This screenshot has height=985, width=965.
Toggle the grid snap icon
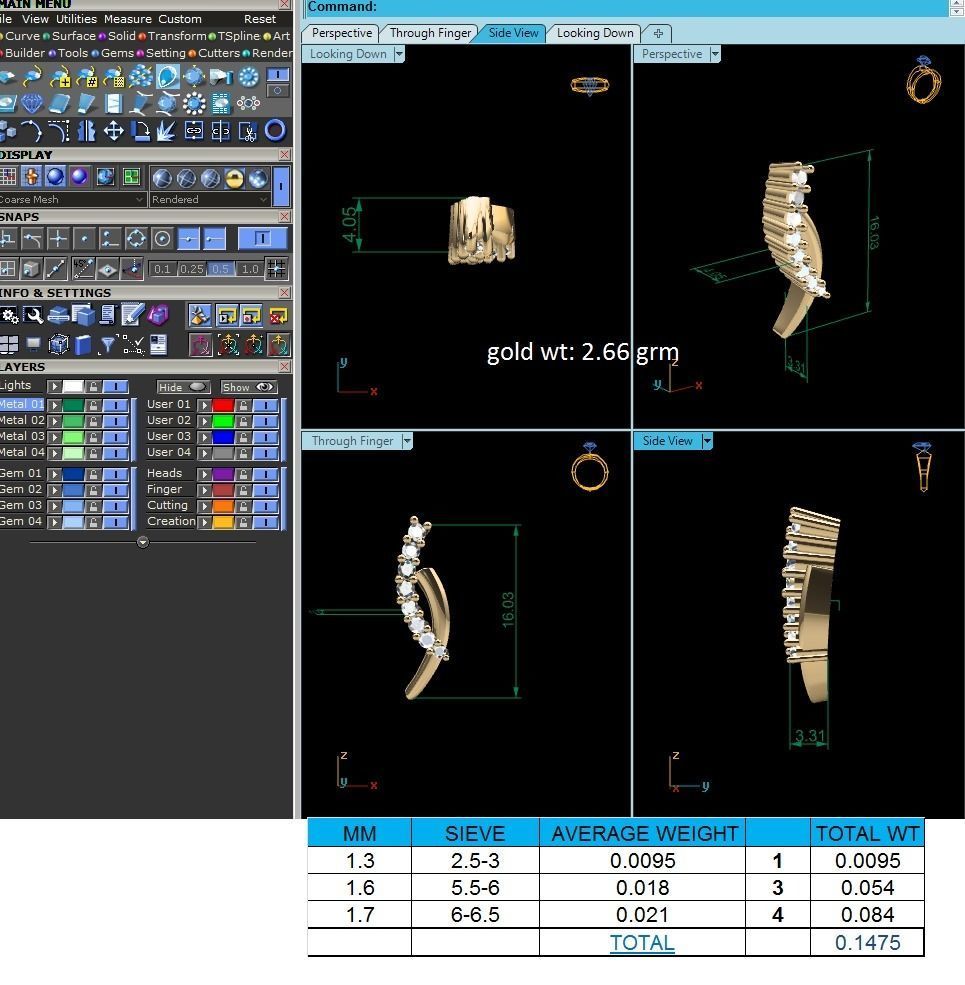pos(276,269)
